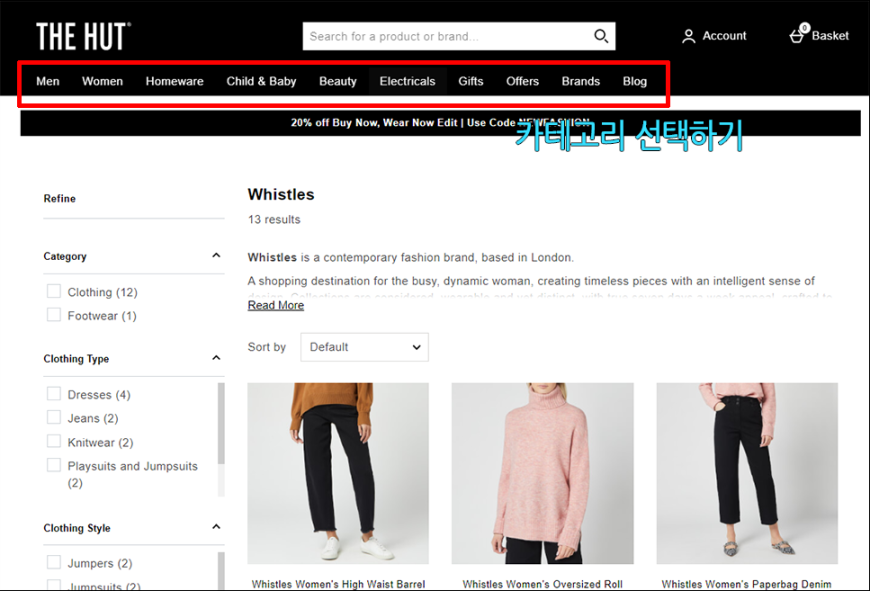
Task: Open the Paperbag Denim product image
Action: point(747,473)
